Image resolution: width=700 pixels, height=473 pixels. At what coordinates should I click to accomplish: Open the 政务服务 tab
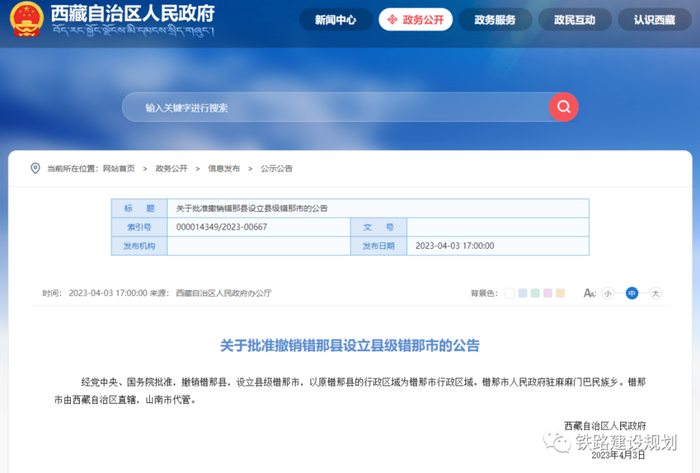click(x=495, y=20)
